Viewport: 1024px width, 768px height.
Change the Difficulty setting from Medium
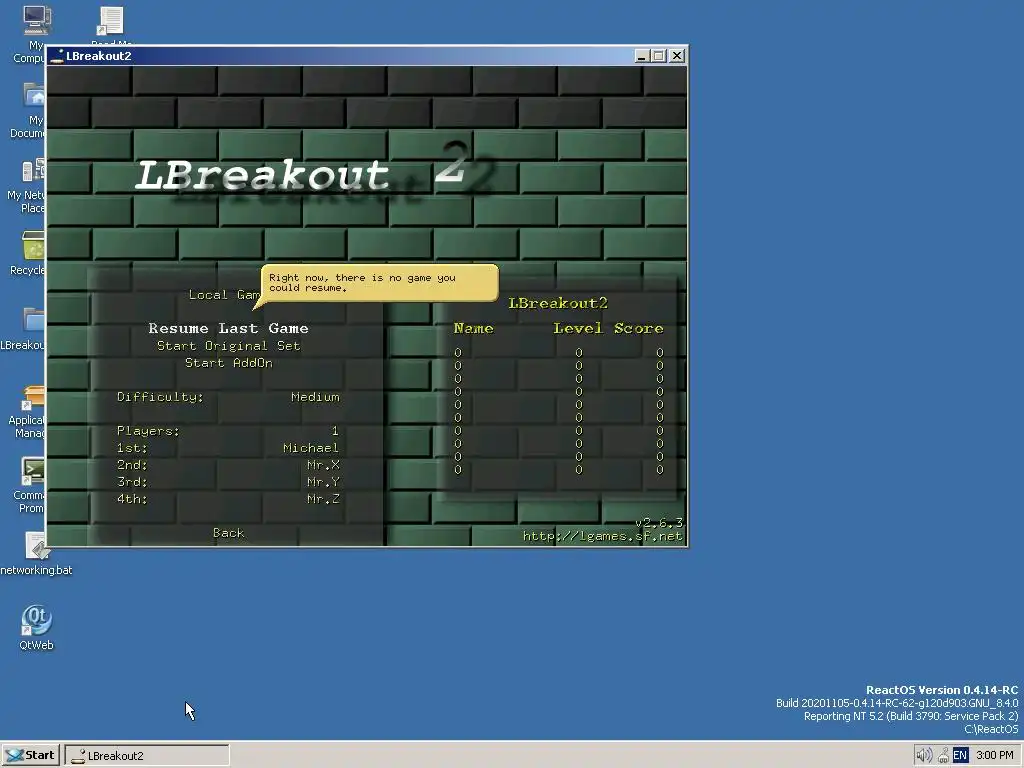[x=228, y=397]
